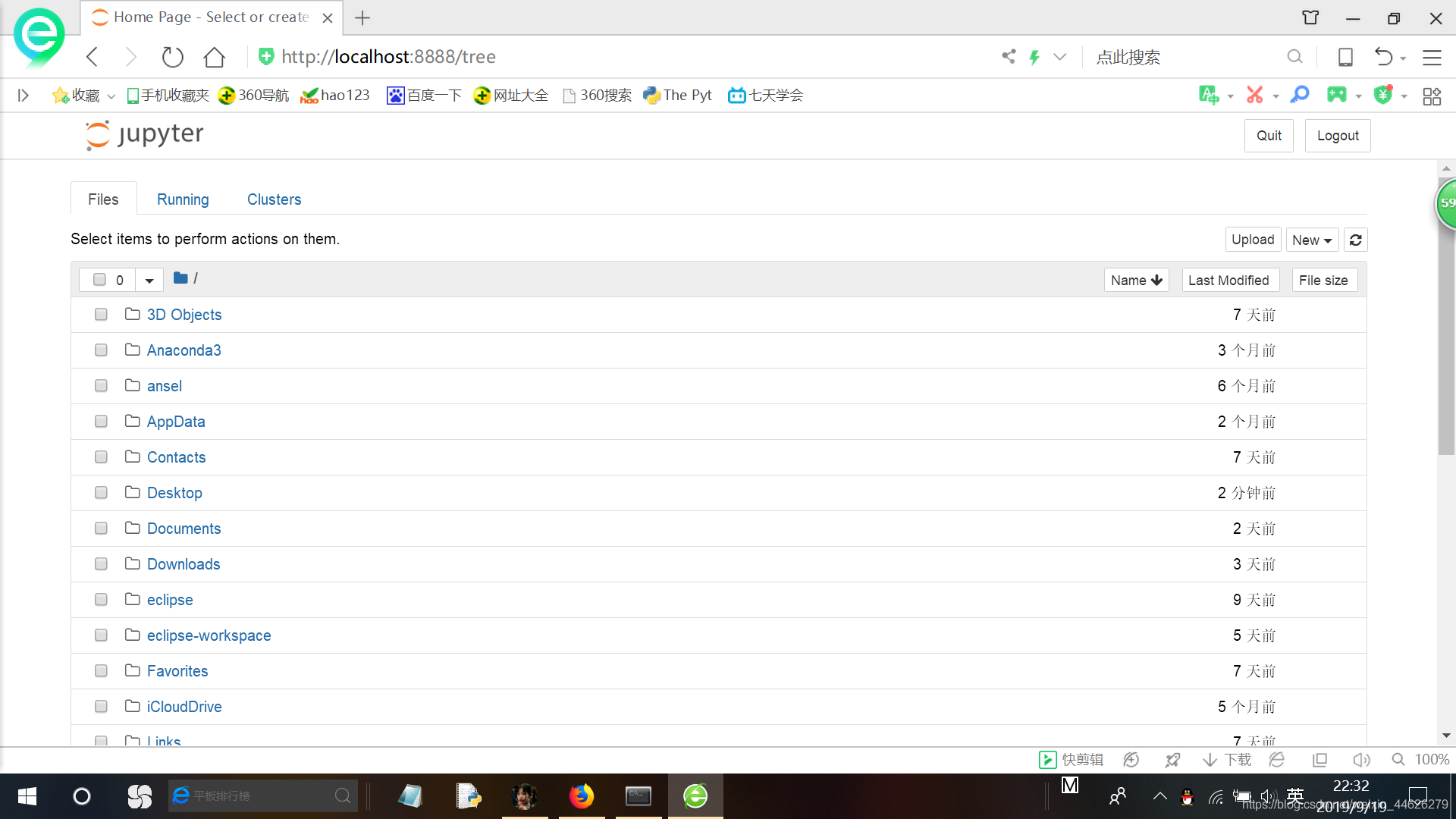Expand the gamepad extension dropdown arrow
Viewport: 1456px width, 819px height.
click(1358, 96)
